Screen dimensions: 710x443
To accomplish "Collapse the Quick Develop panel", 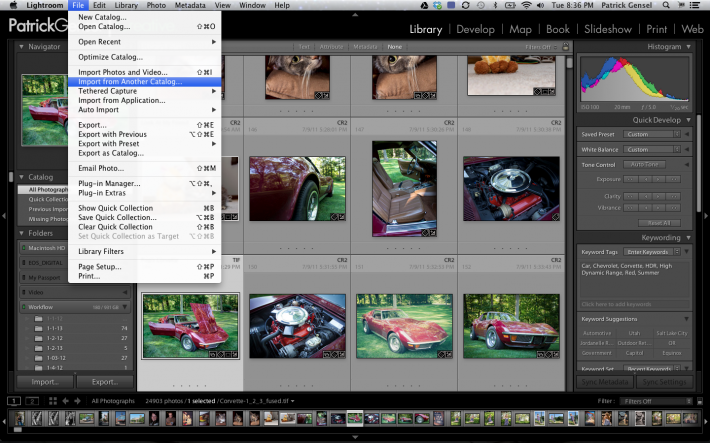I will [688, 120].
